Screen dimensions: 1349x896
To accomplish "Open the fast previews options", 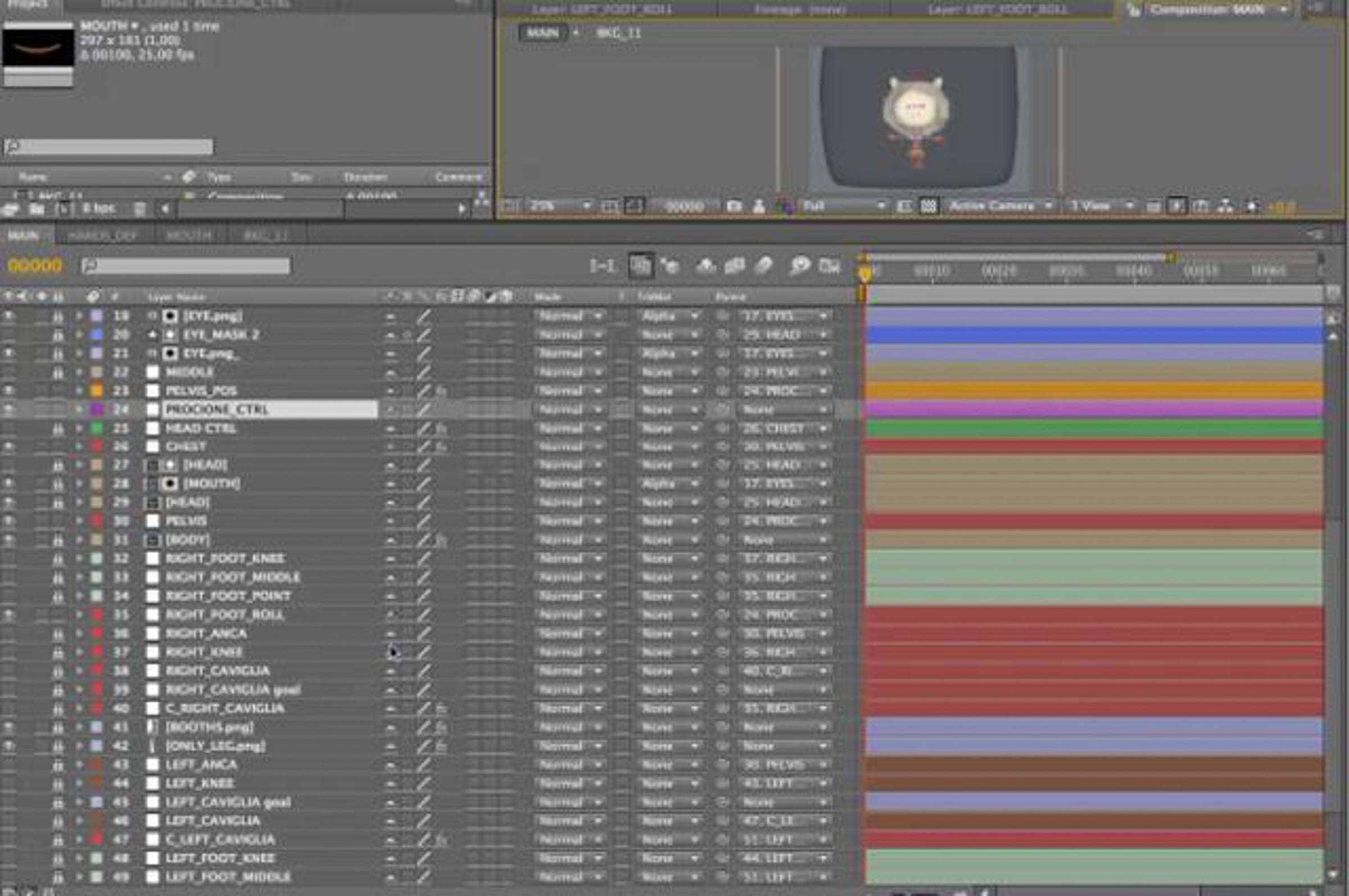I will (1177, 206).
